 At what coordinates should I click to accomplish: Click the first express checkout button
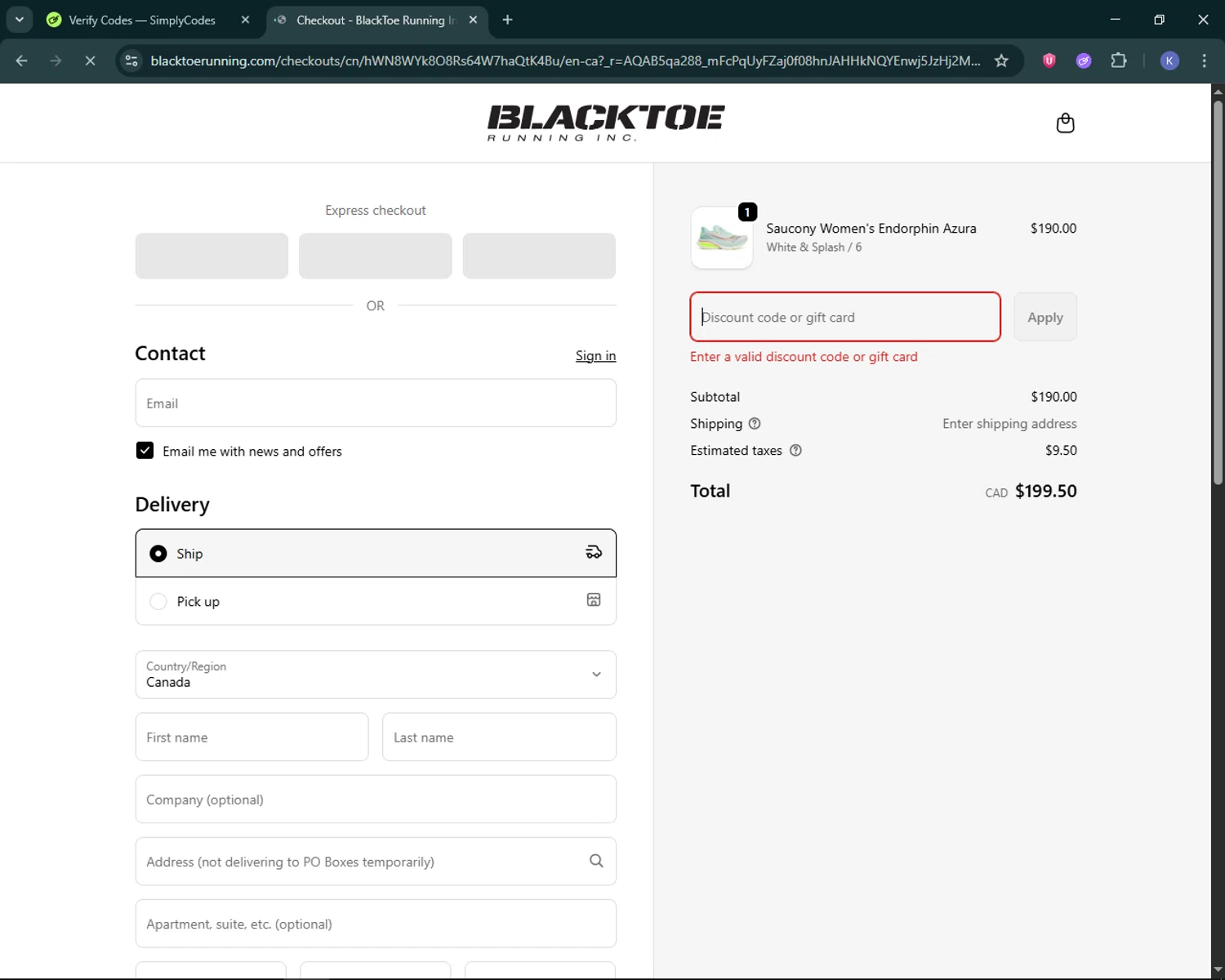coord(212,256)
